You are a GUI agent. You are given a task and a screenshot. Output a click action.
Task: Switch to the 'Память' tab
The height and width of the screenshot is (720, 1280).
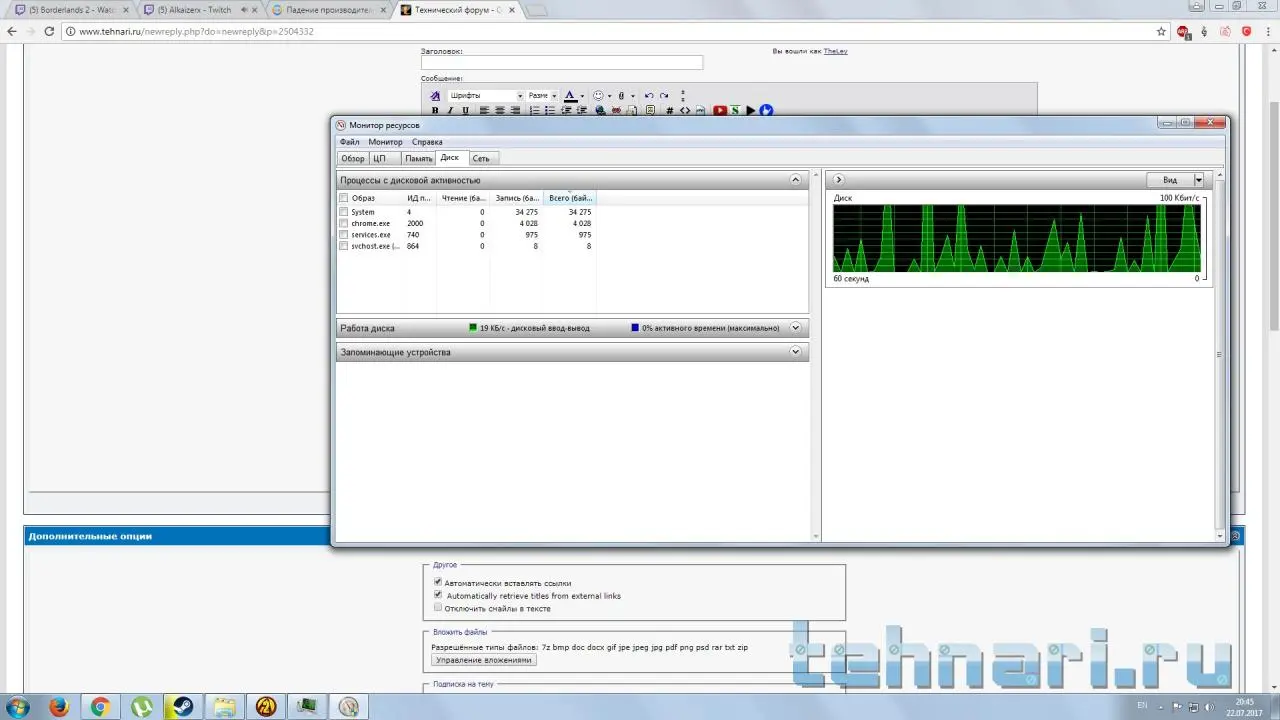pyautogui.click(x=418, y=158)
